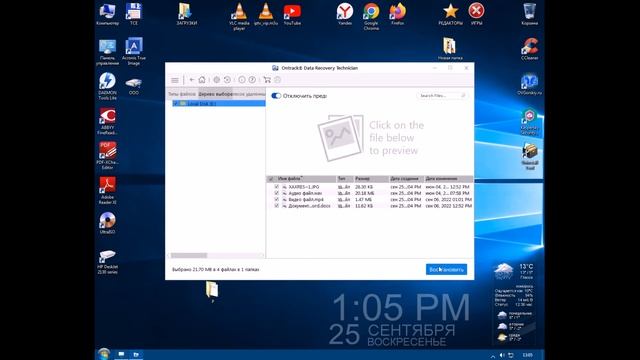Open Adobe Reader XI desktop icon

(x=107, y=191)
